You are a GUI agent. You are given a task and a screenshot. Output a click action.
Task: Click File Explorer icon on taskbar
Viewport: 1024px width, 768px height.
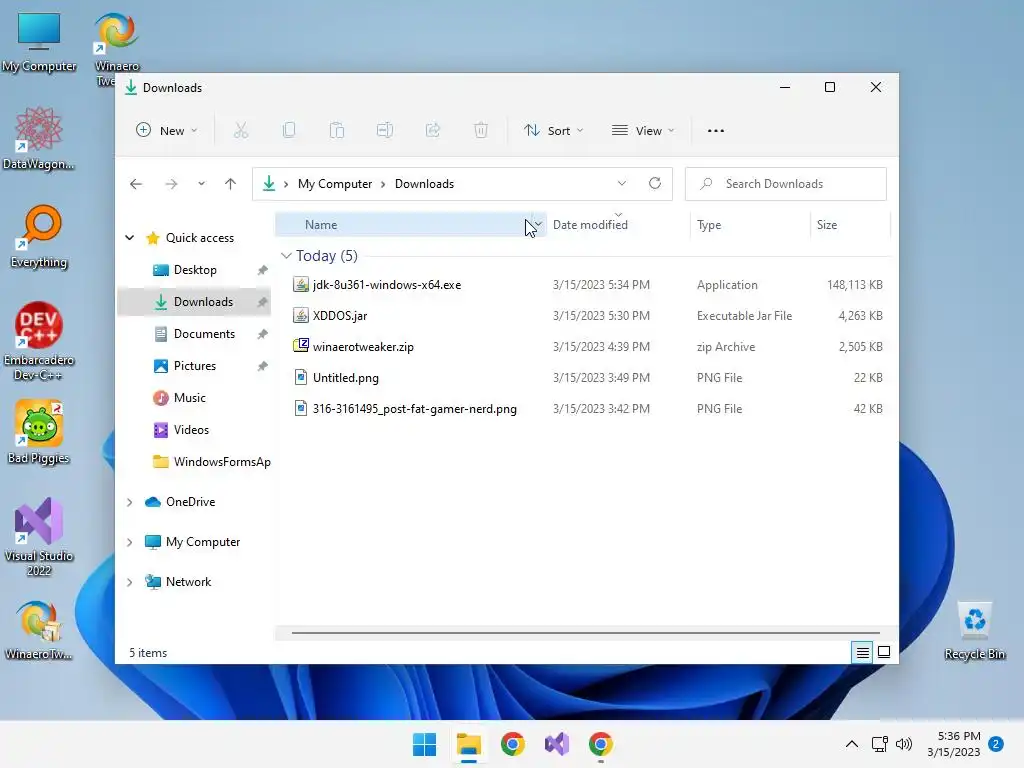[x=469, y=744]
